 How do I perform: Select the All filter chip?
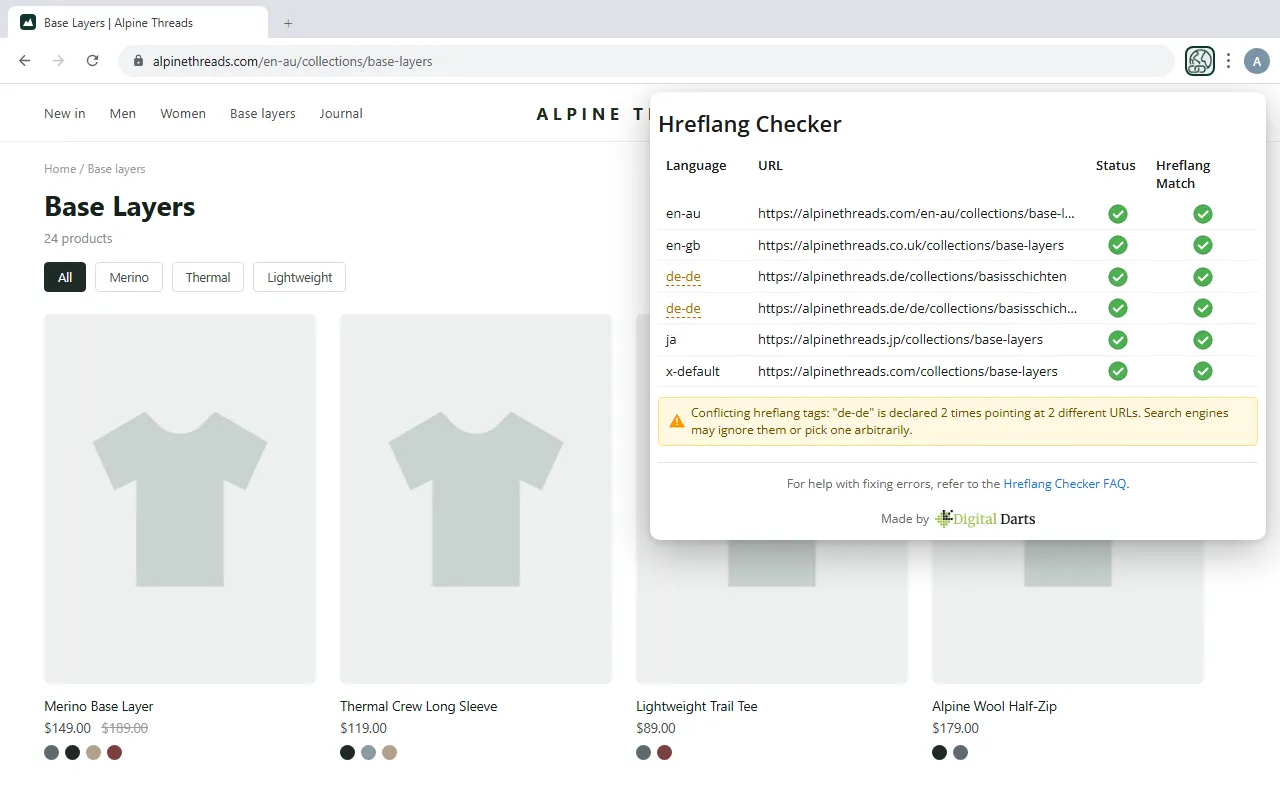(65, 277)
